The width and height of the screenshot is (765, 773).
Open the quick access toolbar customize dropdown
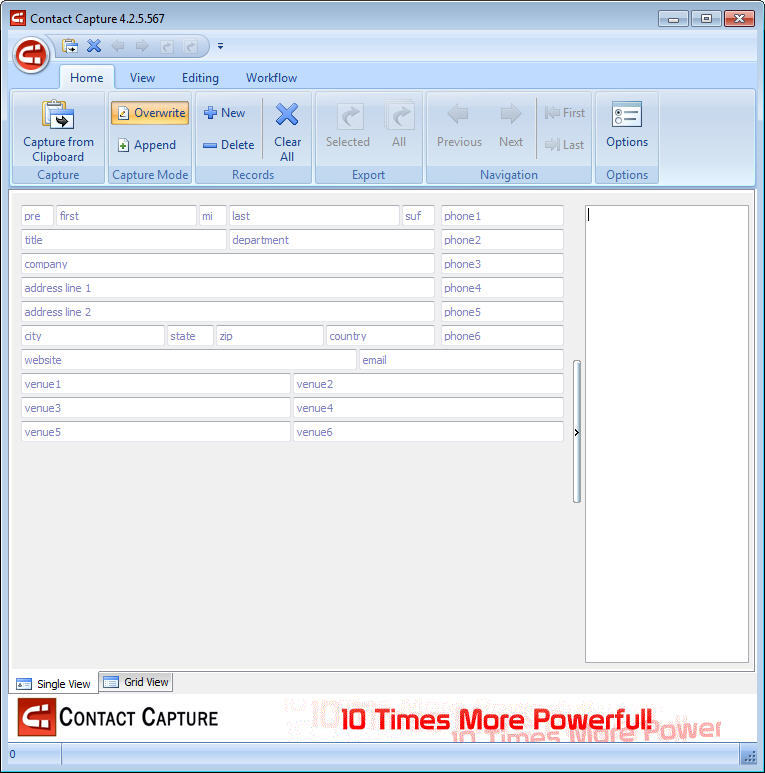click(x=220, y=46)
